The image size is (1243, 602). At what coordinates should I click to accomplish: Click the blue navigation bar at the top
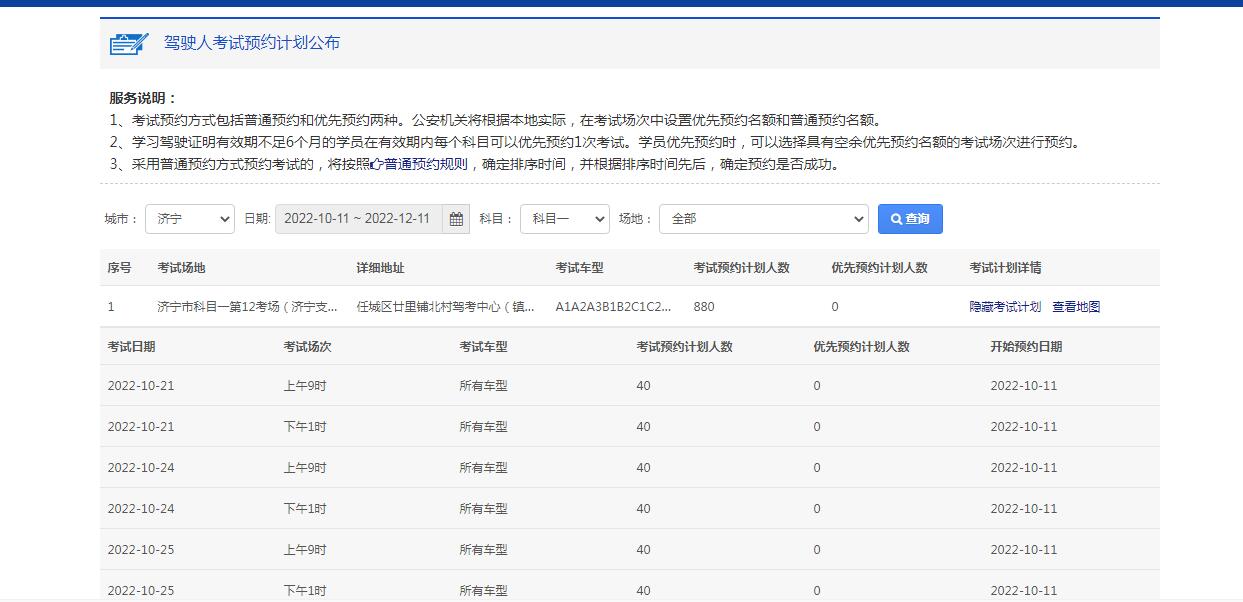click(621, 5)
